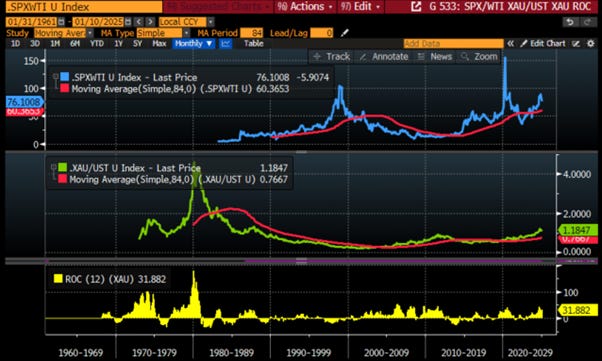Open calendar picker for start date
The image size is (602, 361).
pyautogui.click(x=61, y=22)
